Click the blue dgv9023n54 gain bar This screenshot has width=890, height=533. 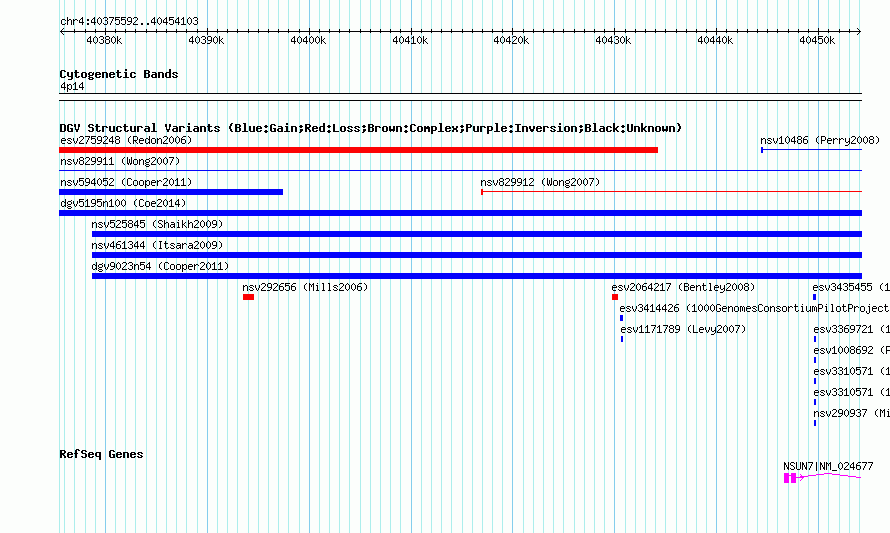[477, 276]
